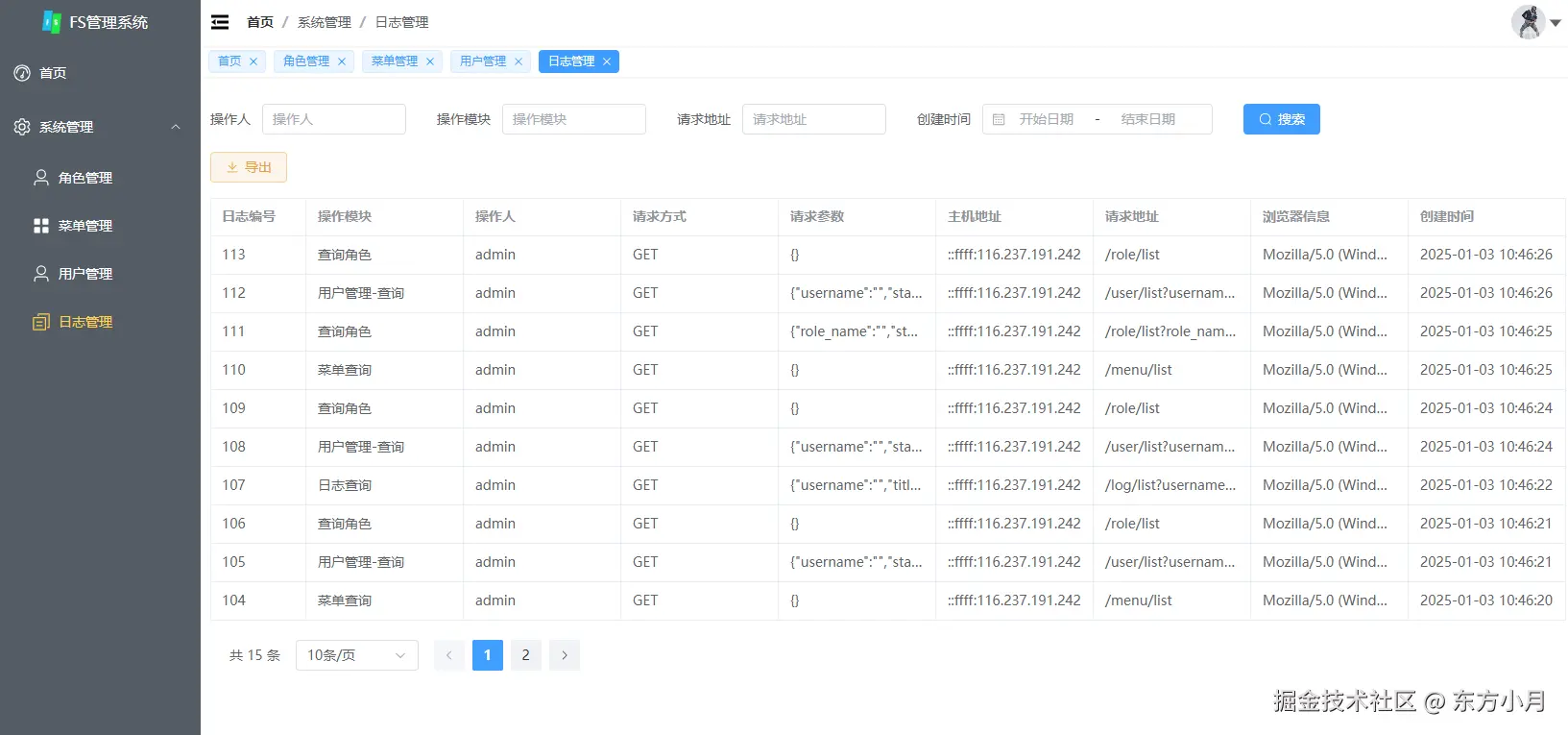Open the avatar dropdown caret
1568x735 pixels.
1556,23
